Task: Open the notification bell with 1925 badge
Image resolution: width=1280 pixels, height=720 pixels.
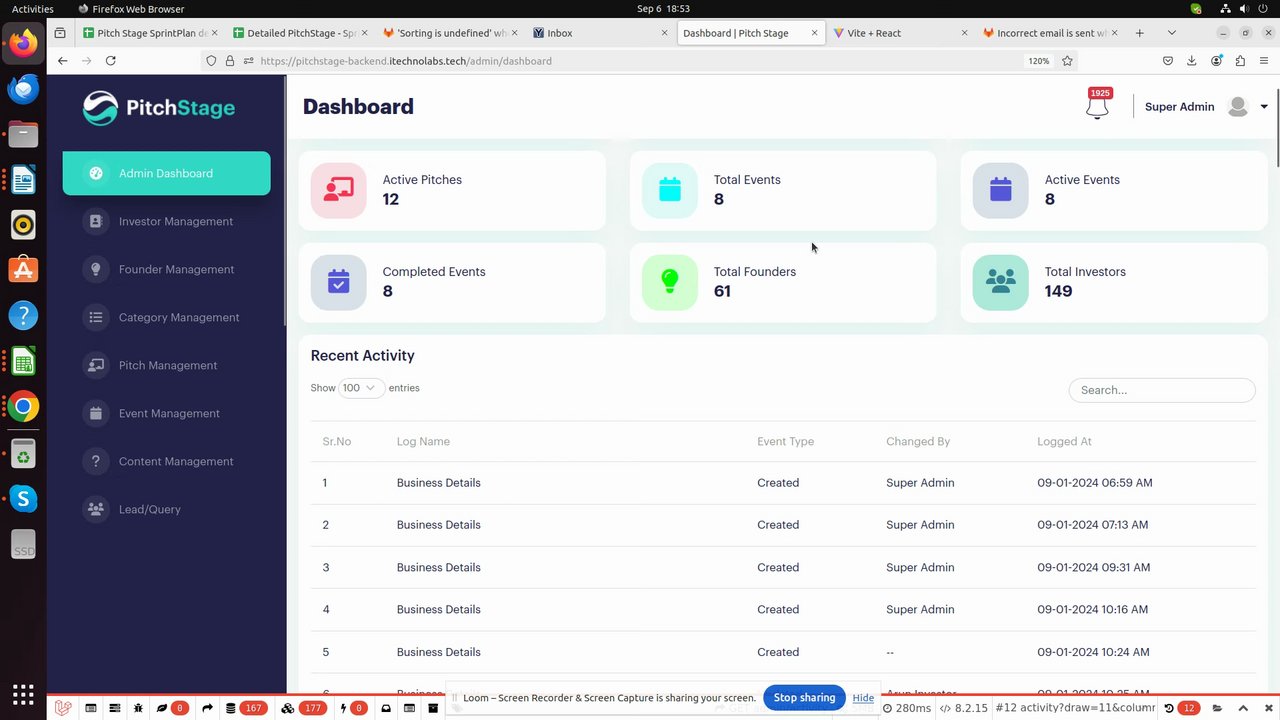Action: click(1097, 104)
